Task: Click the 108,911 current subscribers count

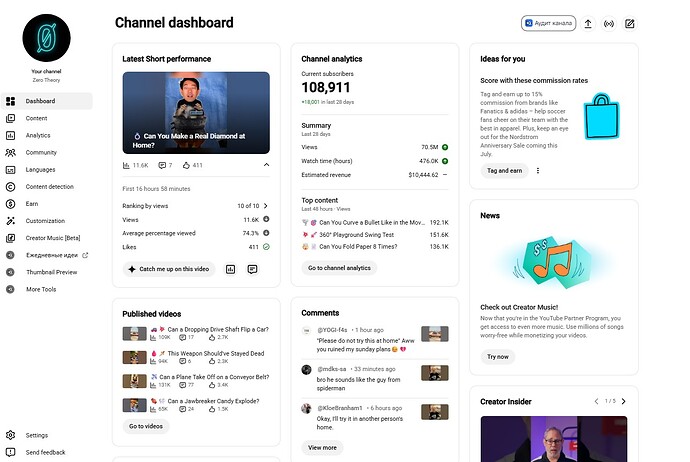Action: click(x=326, y=88)
